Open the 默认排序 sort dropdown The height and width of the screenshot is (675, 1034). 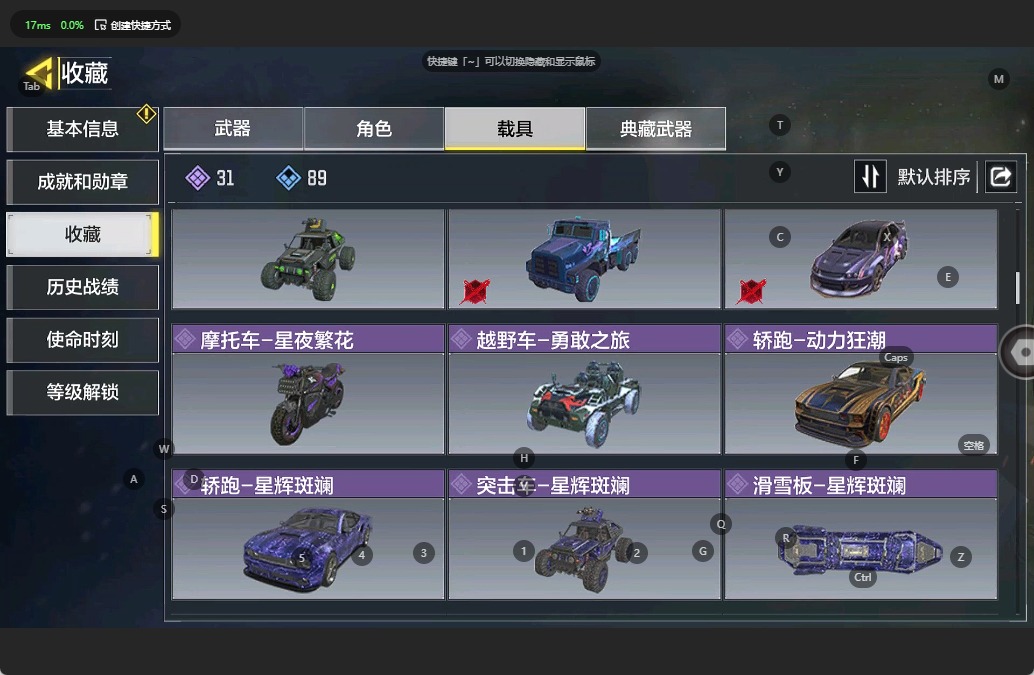click(933, 177)
